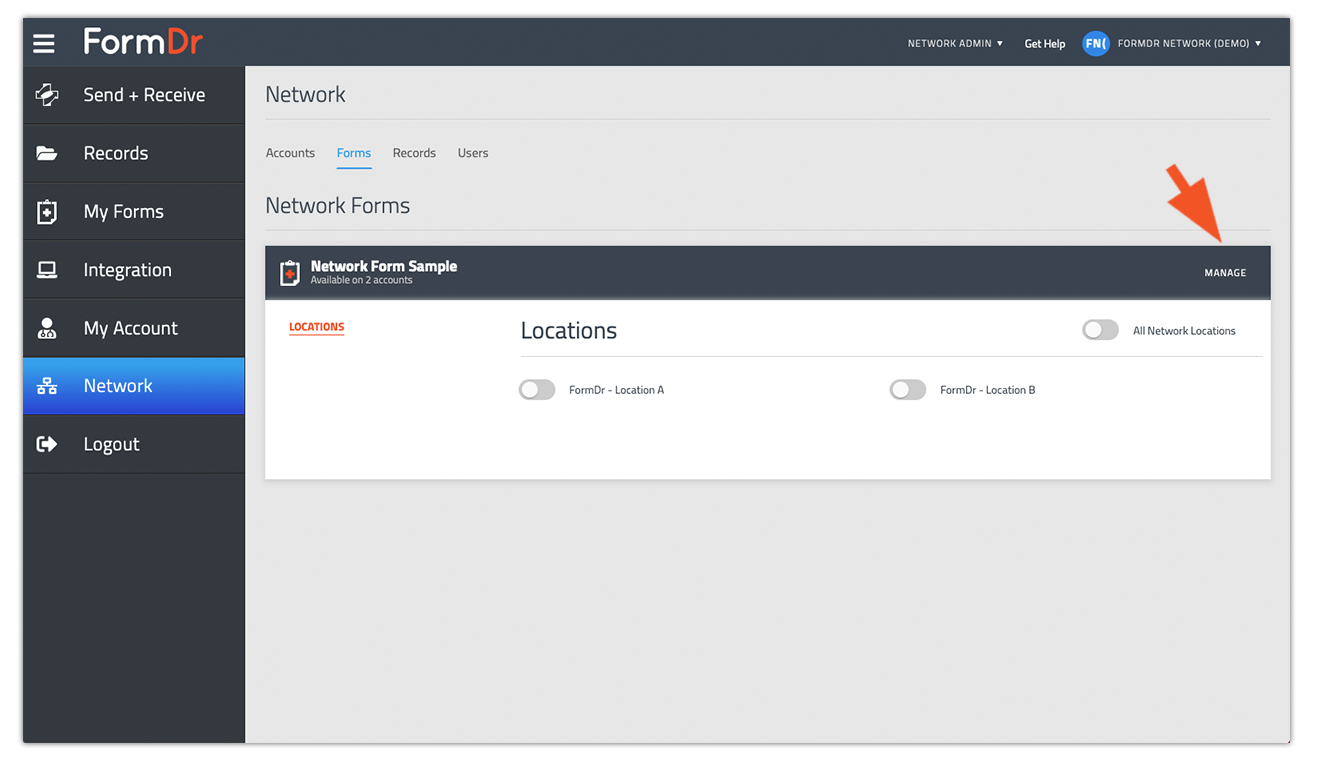
Task: Switch to the Users tab
Action: pos(473,153)
